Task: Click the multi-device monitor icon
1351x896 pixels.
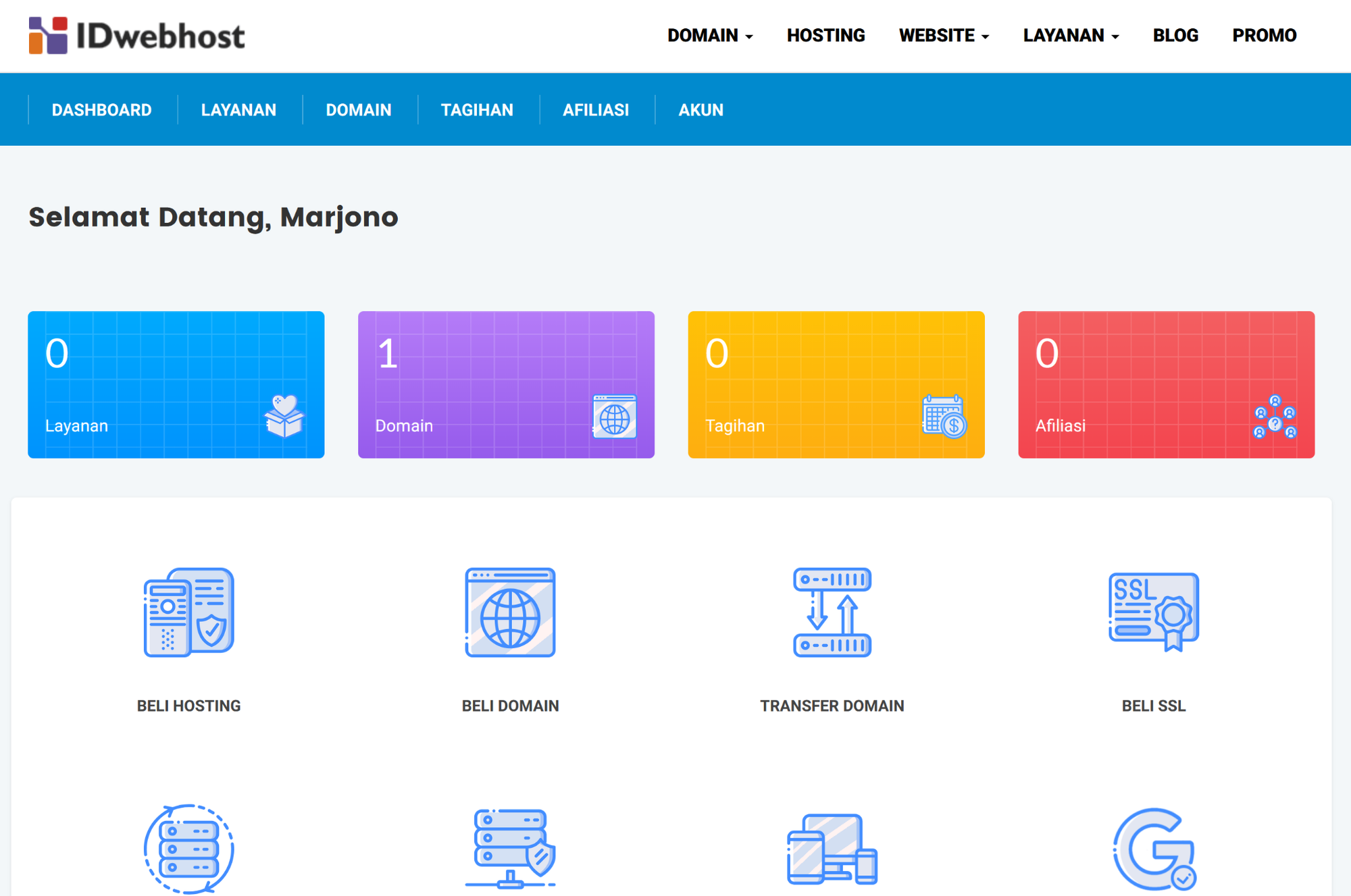Action: coord(832,849)
